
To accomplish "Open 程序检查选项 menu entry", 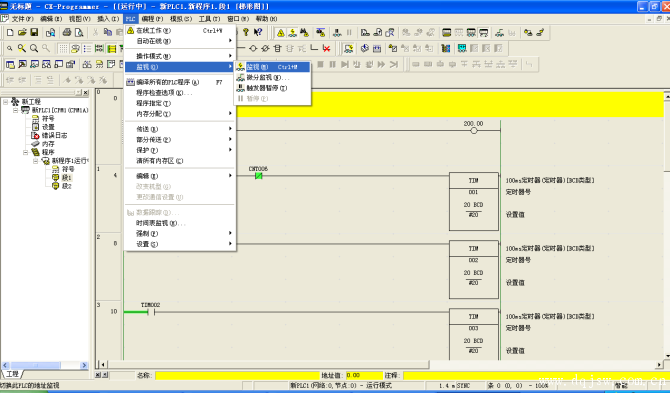I will coord(180,93).
